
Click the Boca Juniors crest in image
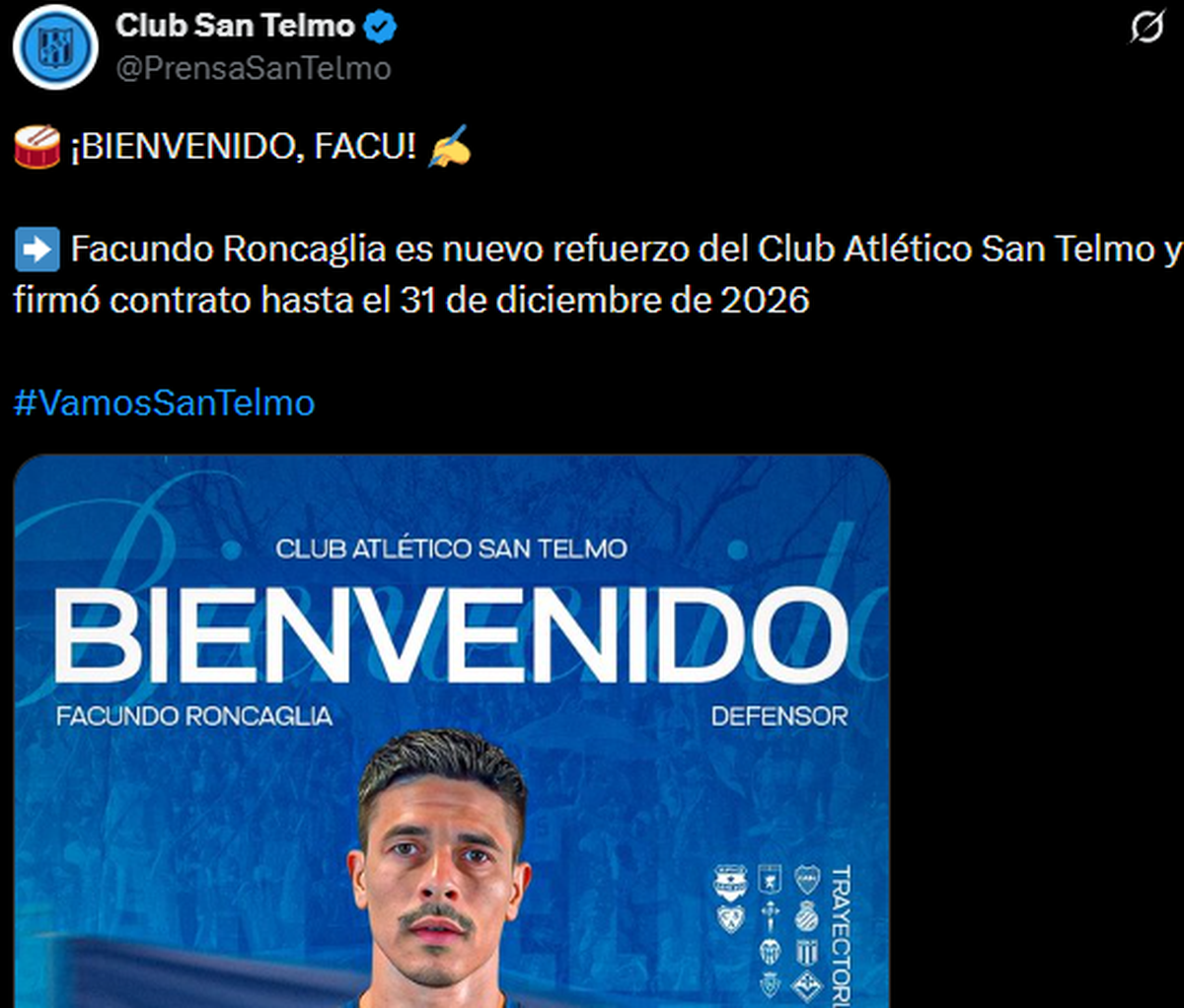807,880
